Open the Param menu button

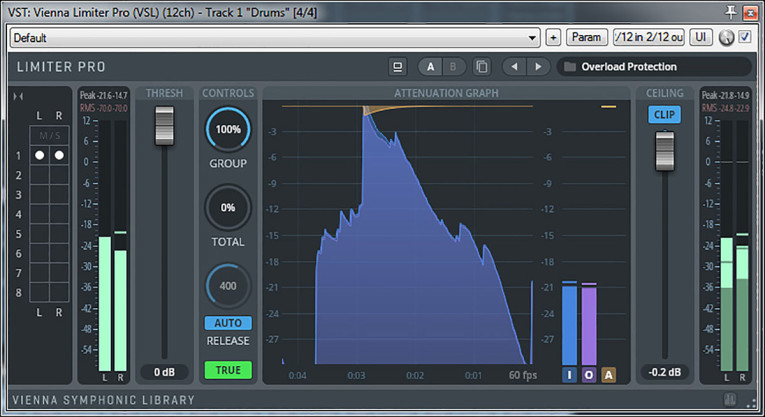tap(586, 38)
